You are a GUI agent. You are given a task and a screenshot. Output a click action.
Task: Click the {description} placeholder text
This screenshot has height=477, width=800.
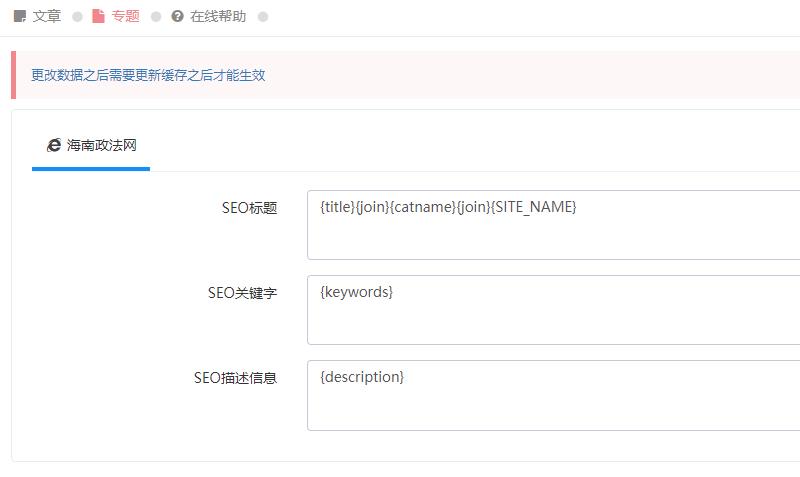[362, 378]
